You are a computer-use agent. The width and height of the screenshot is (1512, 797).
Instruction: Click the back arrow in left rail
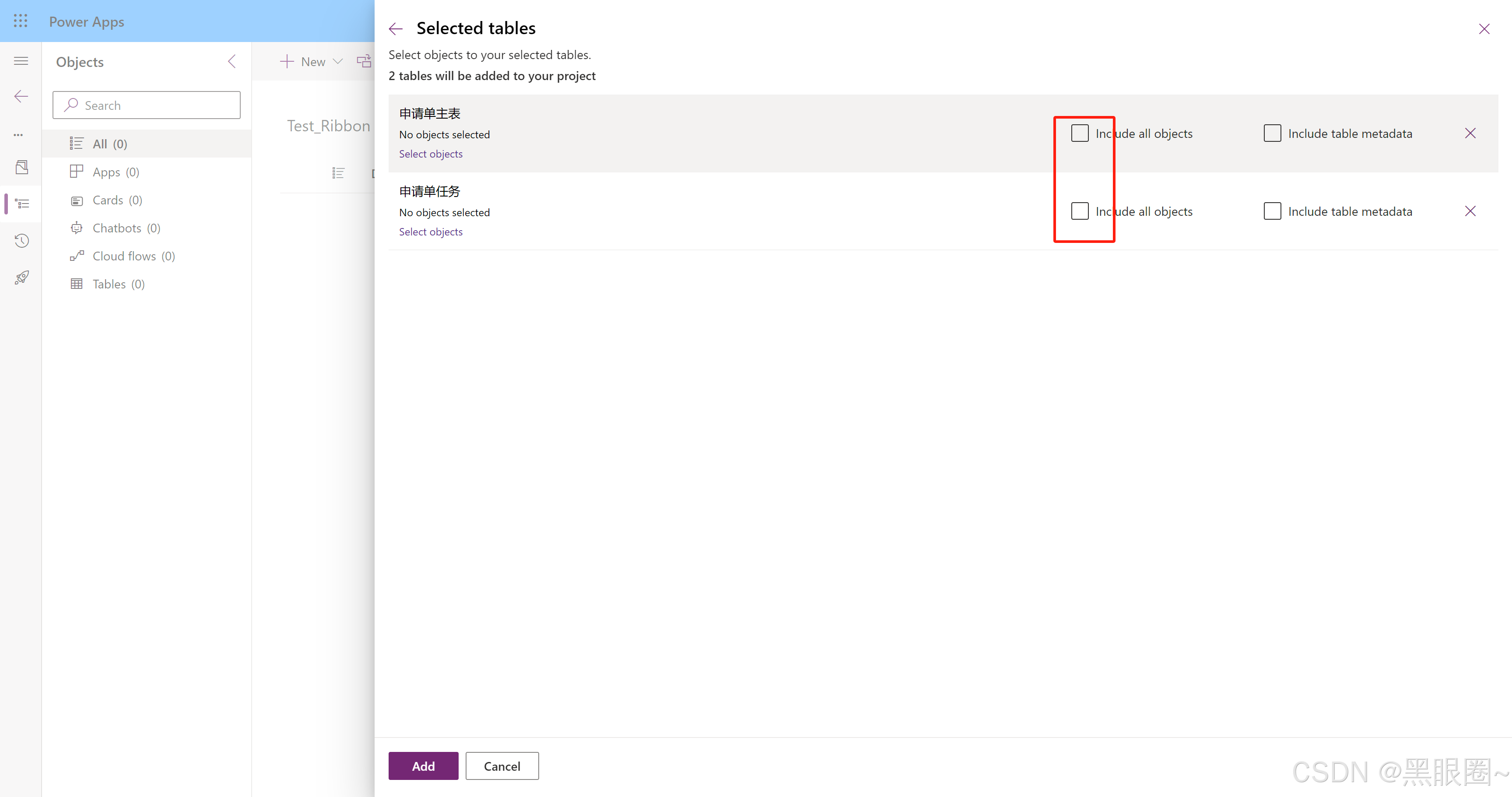[x=21, y=96]
